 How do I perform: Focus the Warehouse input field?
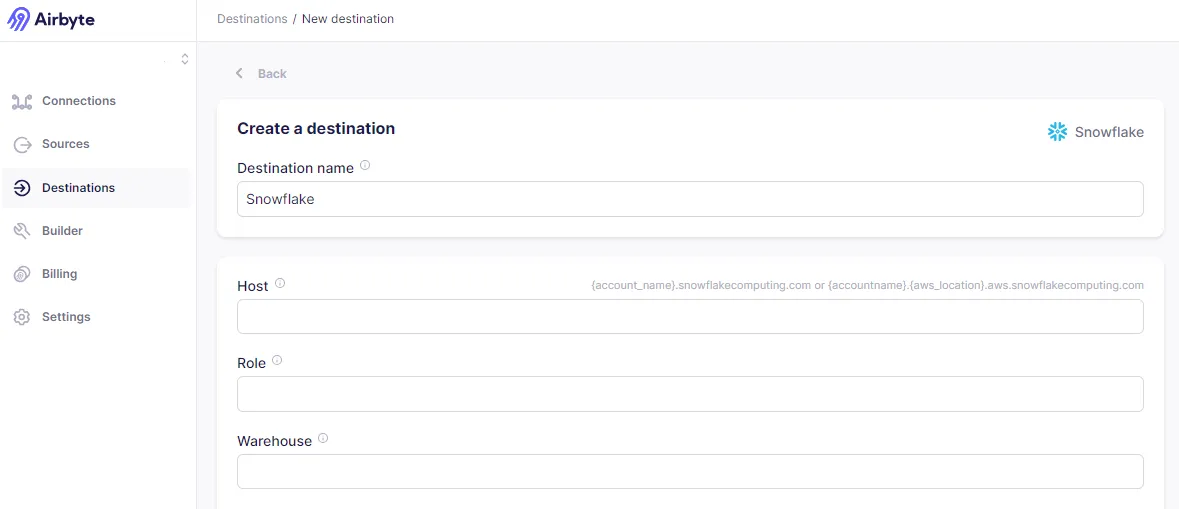[x=690, y=471]
